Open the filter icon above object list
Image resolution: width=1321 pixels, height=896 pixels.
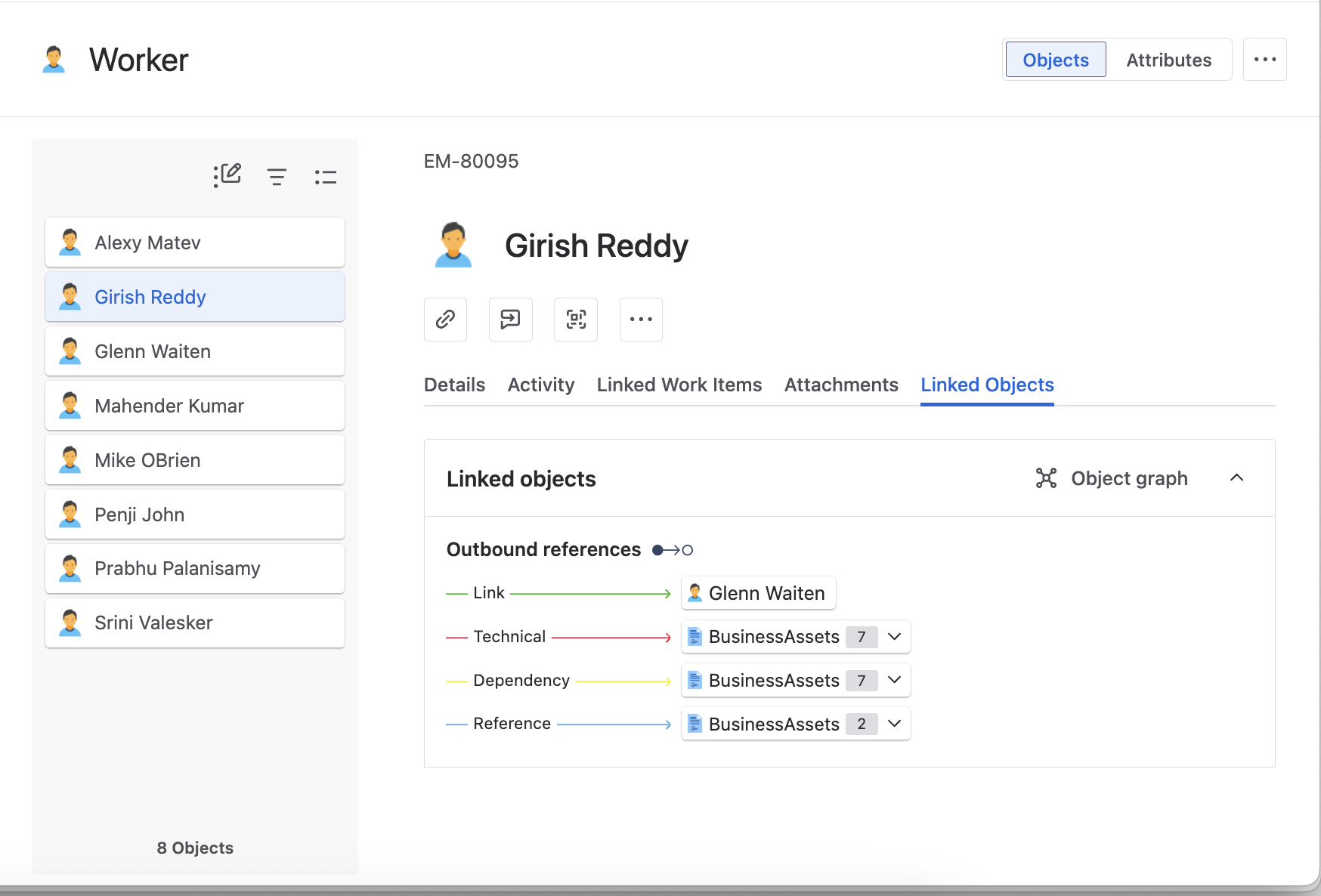277,177
